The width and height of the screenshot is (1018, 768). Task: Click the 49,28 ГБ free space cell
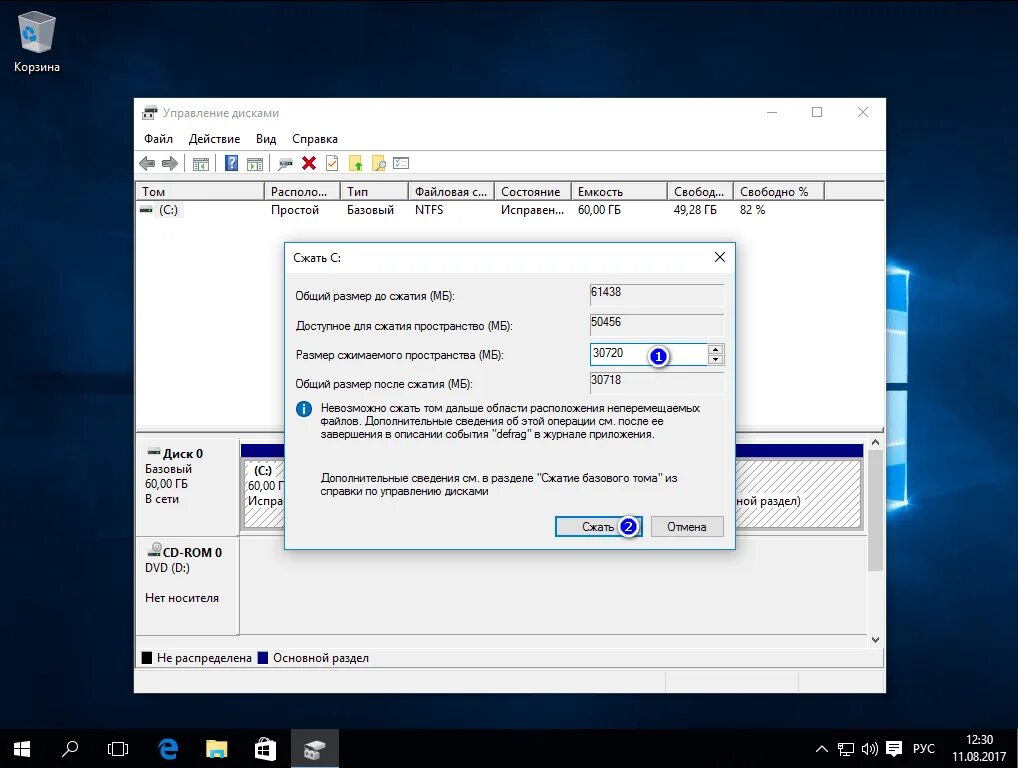[695, 210]
